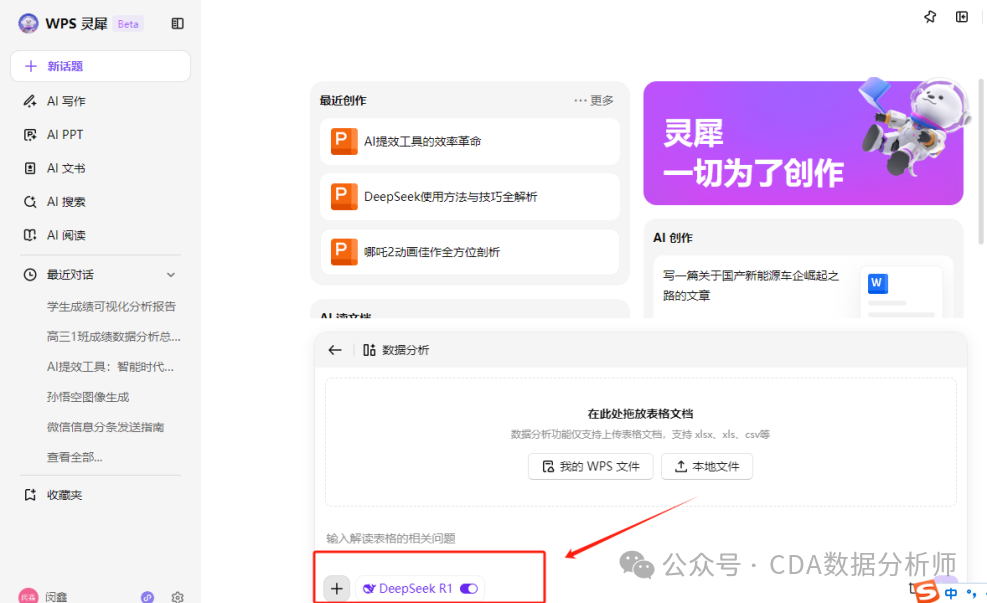Click the user avatar 闵鑫
987x603 pixels.
[x=28, y=596]
